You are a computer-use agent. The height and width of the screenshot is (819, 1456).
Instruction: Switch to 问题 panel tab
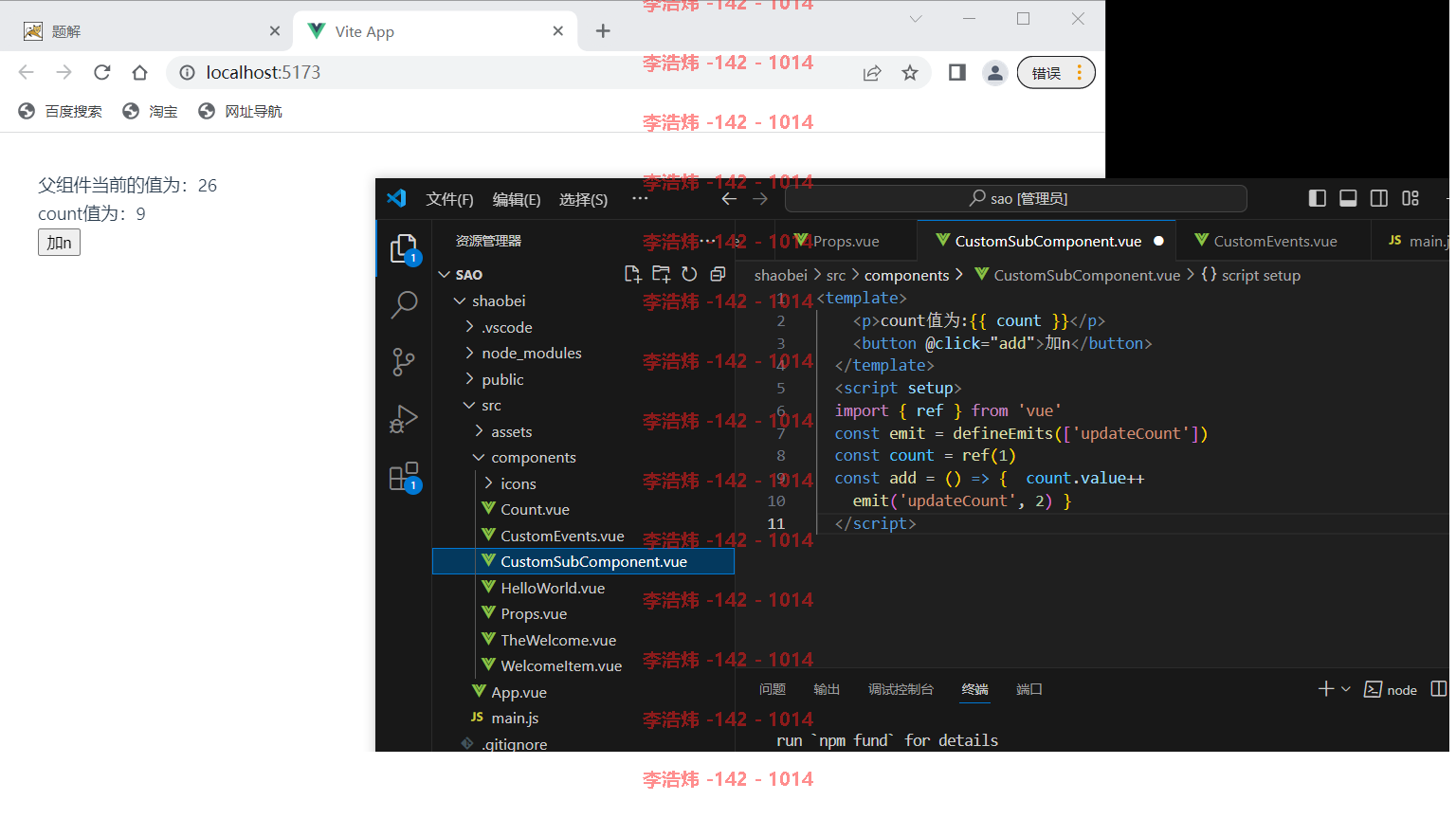773,689
